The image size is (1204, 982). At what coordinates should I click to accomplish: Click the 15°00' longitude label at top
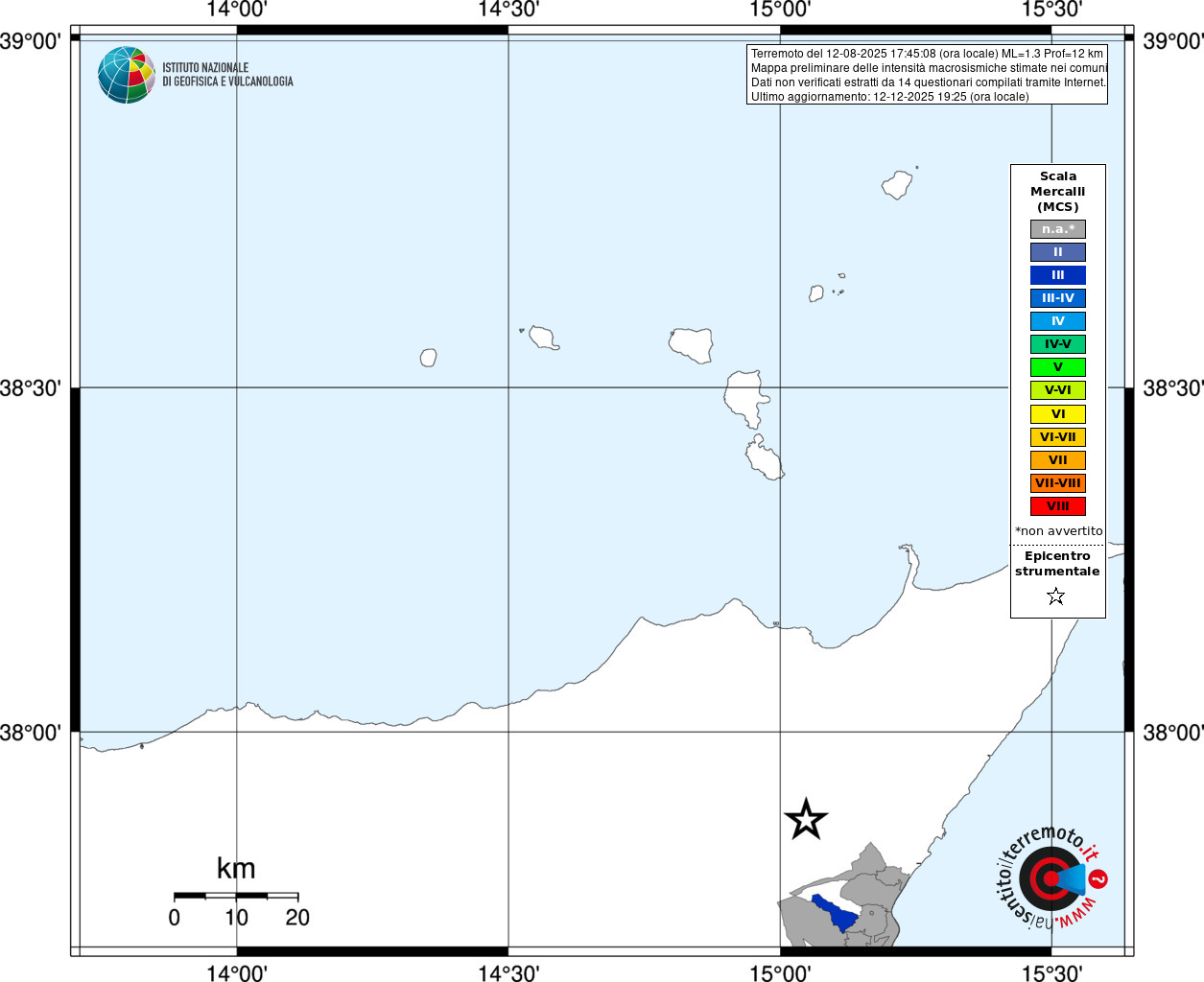tap(780, 10)
